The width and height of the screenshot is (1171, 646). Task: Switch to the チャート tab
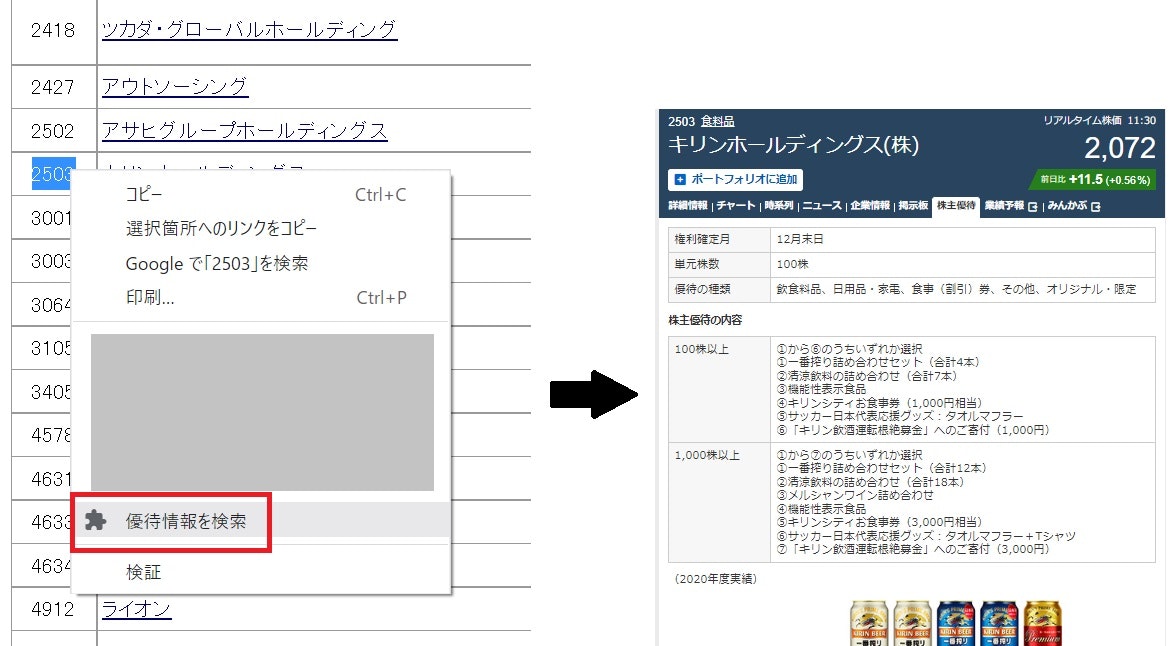[736, 205]
